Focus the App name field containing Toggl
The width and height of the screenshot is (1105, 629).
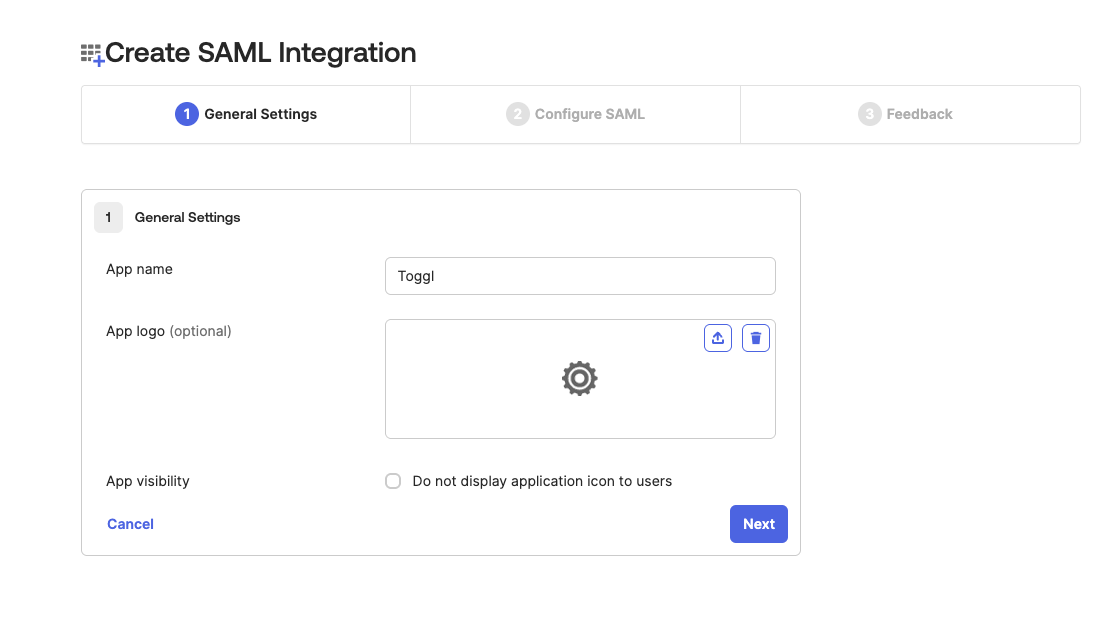[x=580, y=276]
